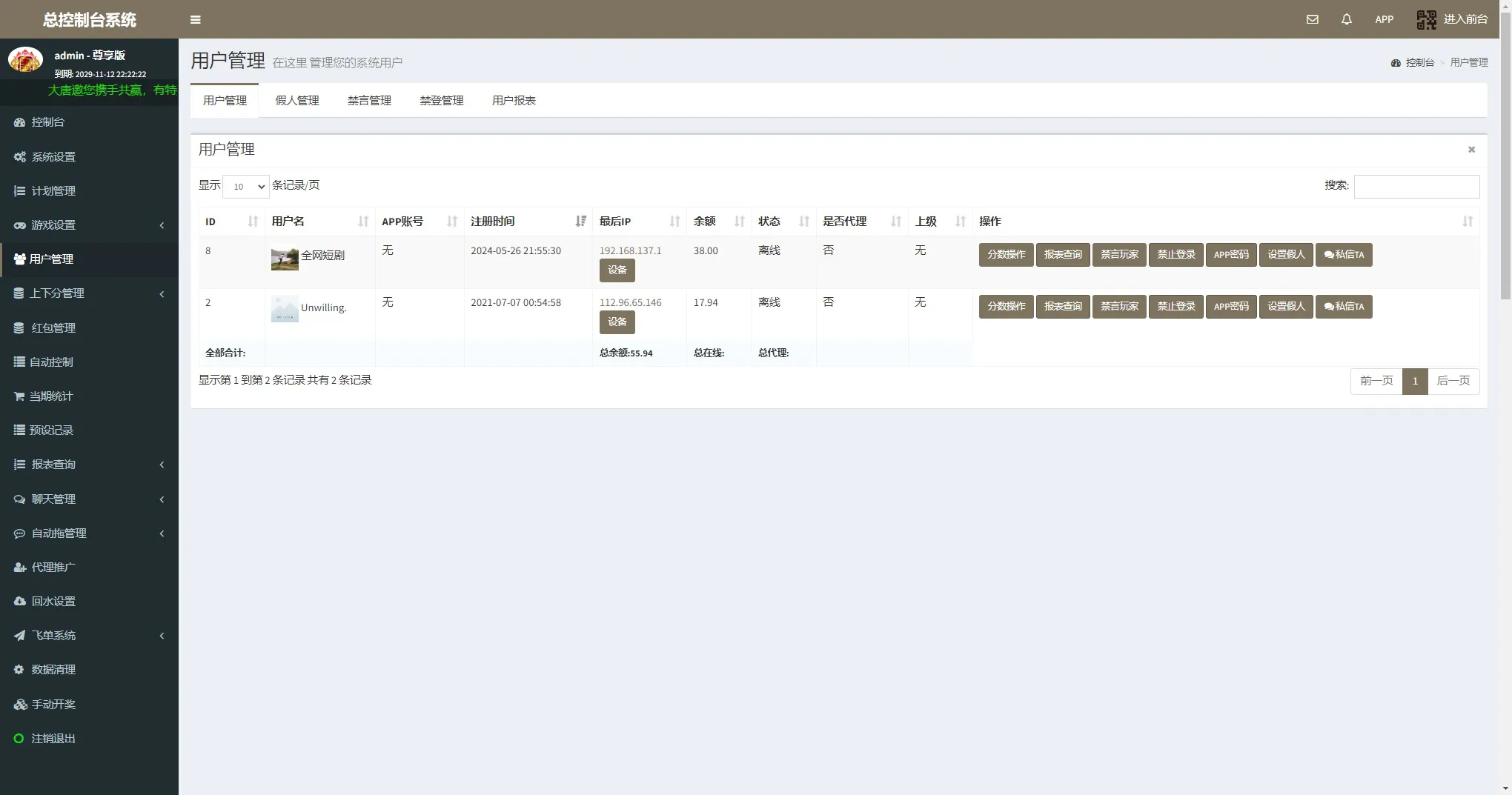
Task: Expand the 报表查询 sidebar menu
Action: [89, 465]
